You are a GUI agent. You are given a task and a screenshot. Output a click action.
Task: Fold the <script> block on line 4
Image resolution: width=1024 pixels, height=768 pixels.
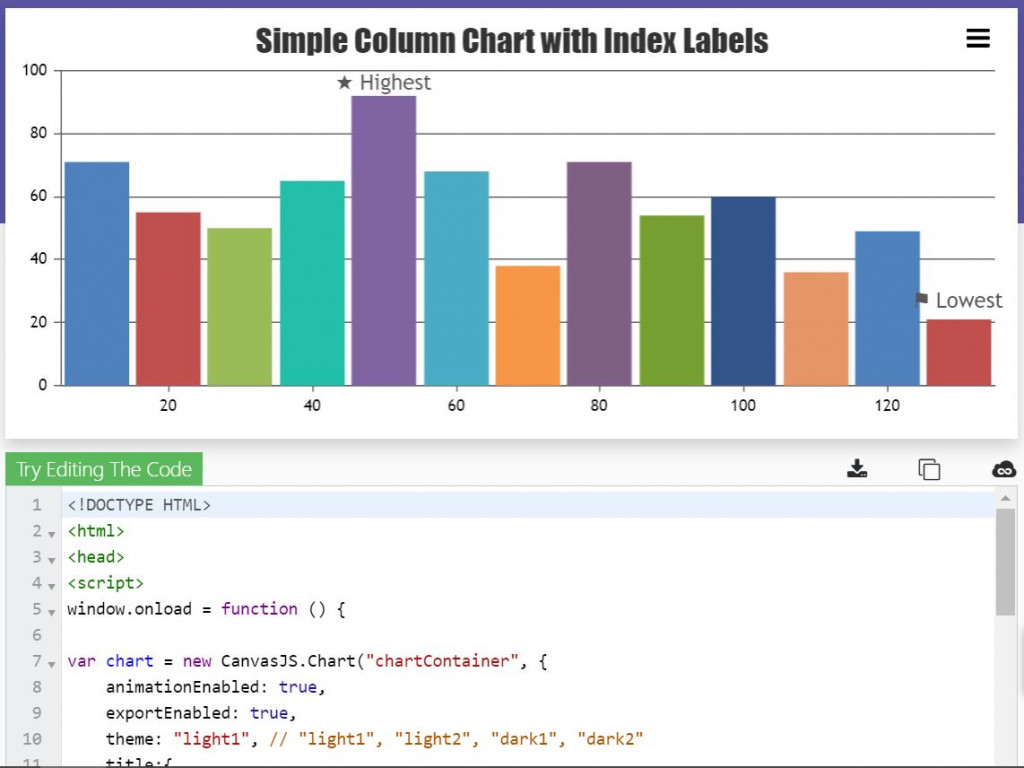(x=51, y=585)
